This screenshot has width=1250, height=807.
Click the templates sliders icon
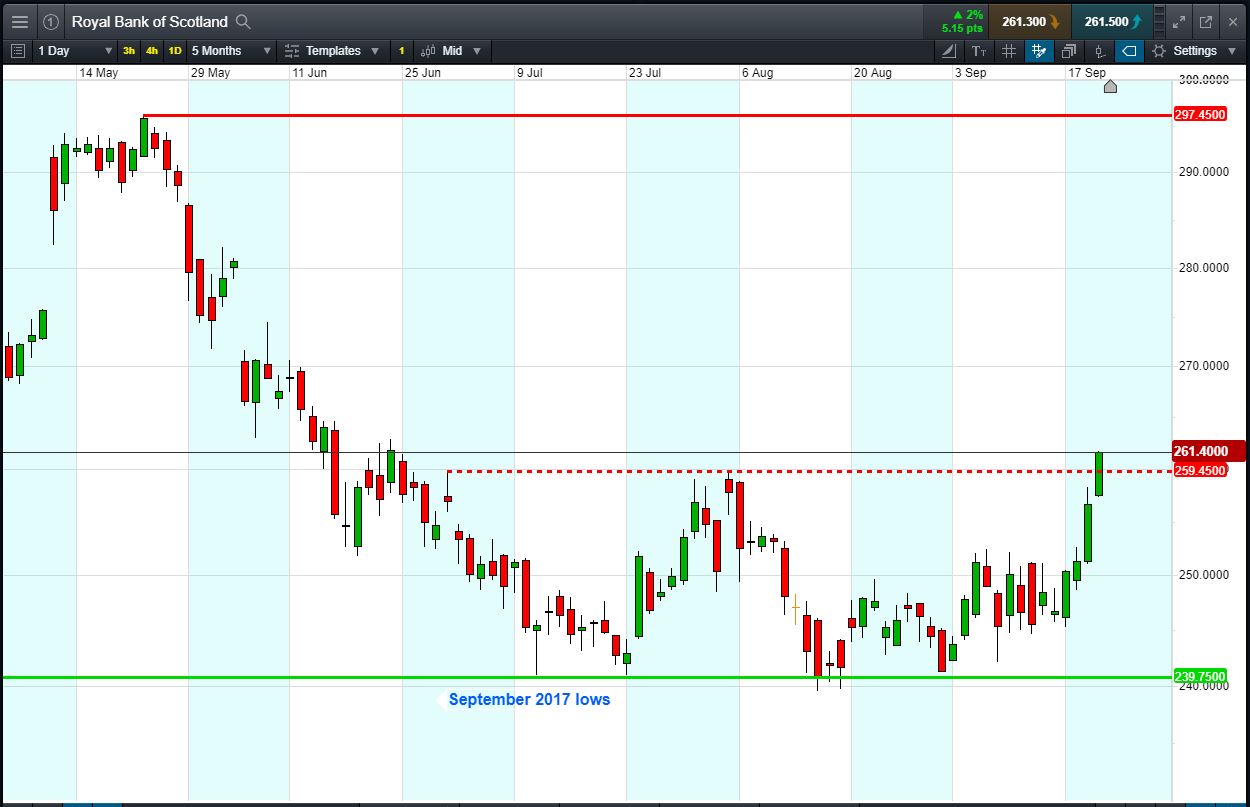pyautogui.click(x=292, y=51)
